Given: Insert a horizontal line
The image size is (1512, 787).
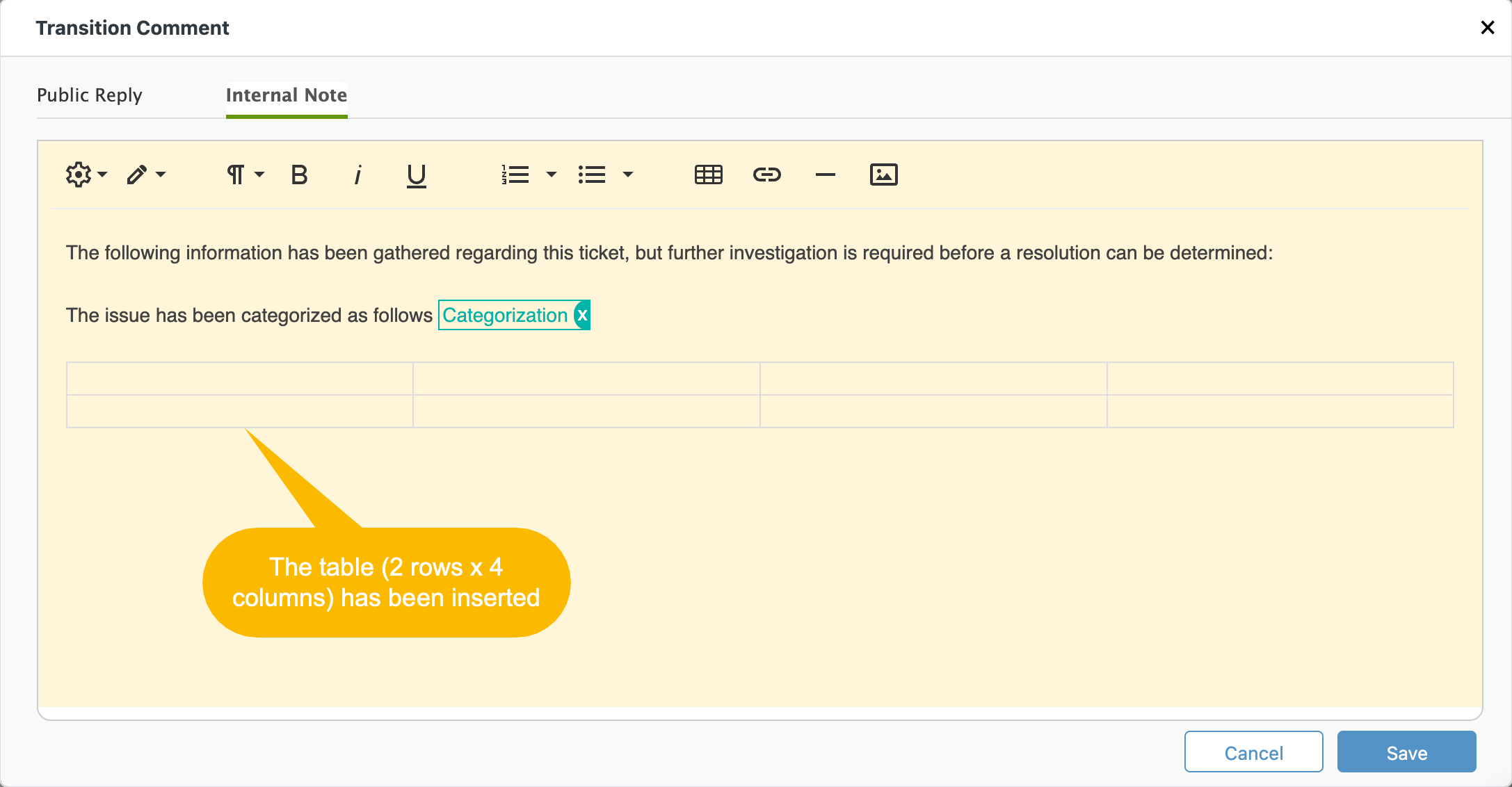Looking at the screenshot, I should [x=826, y=175].
